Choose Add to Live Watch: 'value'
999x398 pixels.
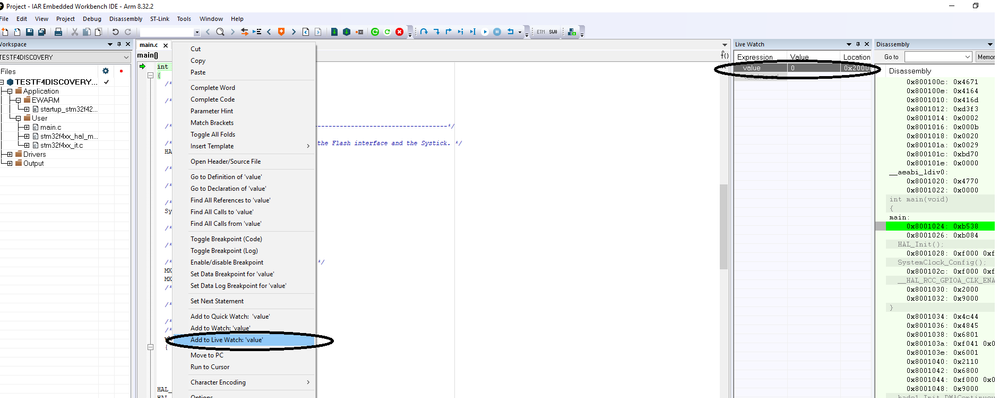pyautogui.click(x=245, y=340)
